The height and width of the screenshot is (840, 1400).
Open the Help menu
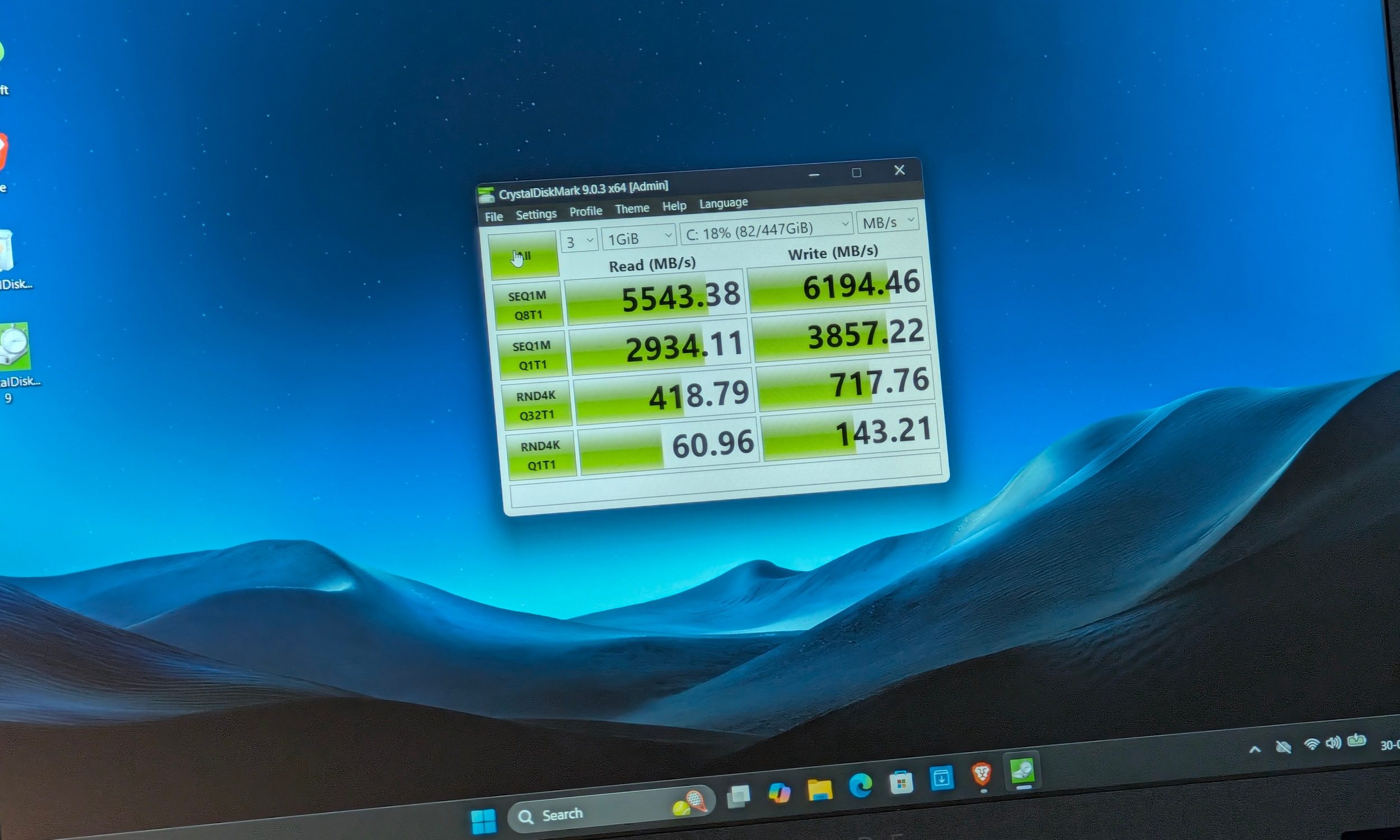[x=674, y=206]
